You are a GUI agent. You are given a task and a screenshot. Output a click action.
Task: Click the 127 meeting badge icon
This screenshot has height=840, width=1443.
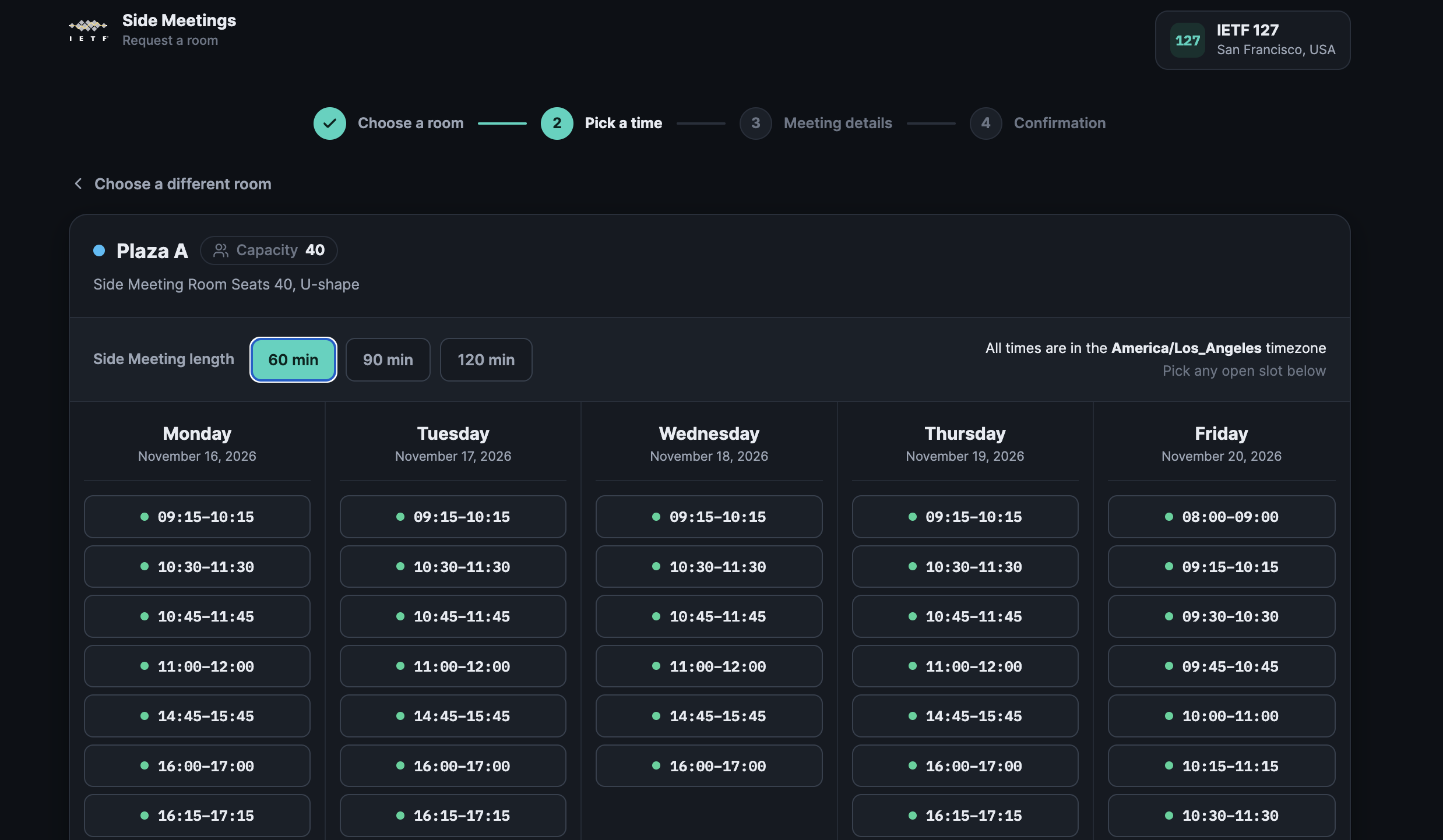[x=1188, y=40]
